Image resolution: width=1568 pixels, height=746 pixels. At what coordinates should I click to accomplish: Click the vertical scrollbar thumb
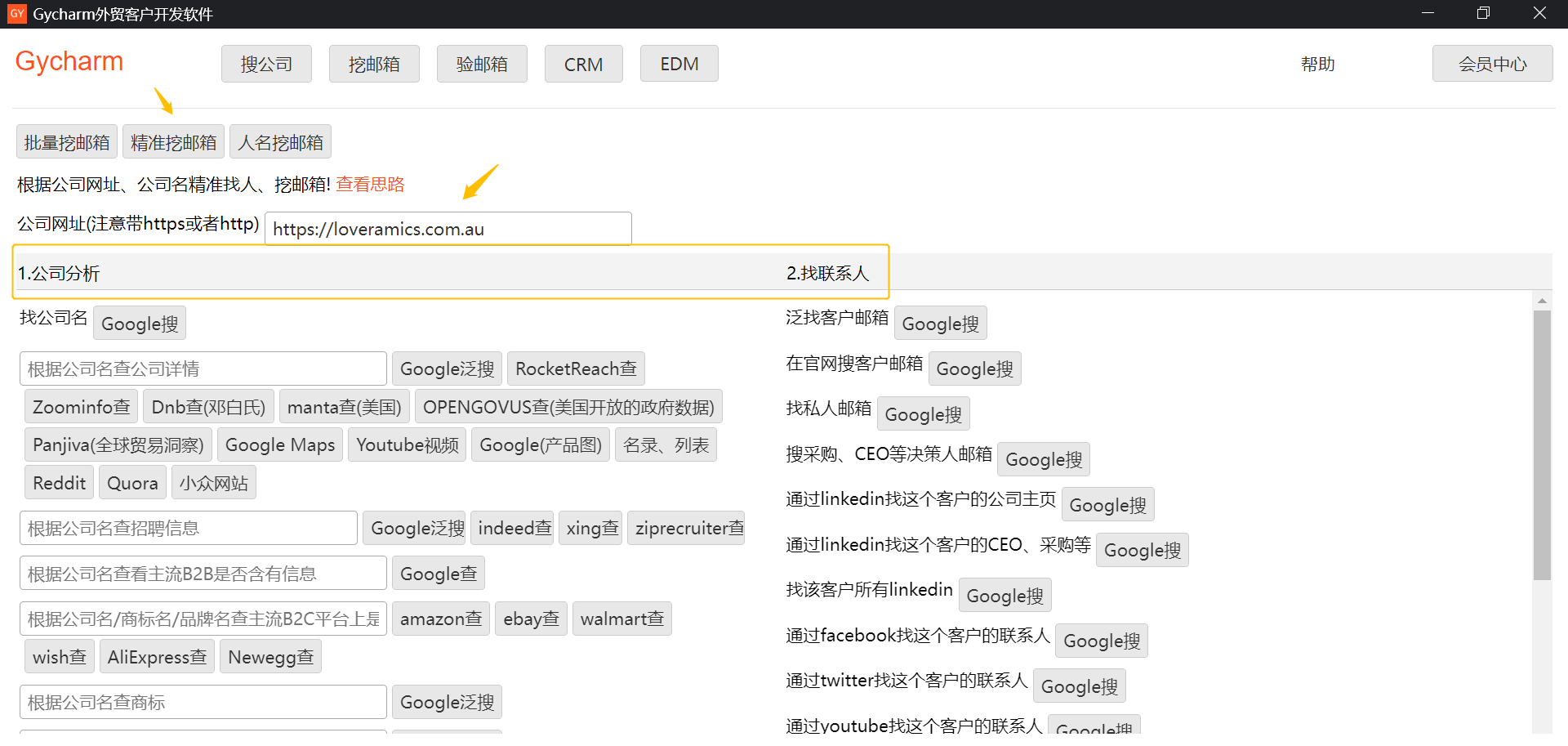(x=1542, y=445)
